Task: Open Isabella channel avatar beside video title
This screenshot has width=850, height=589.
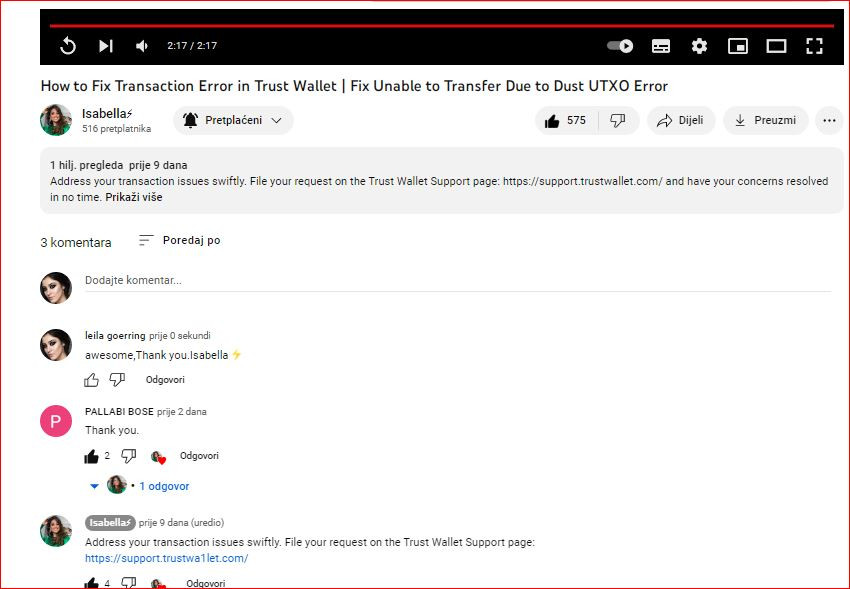Action: click(56, 120)
